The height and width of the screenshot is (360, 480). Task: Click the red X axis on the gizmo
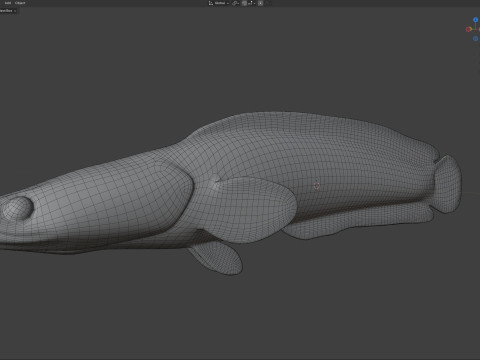point(468,29)
